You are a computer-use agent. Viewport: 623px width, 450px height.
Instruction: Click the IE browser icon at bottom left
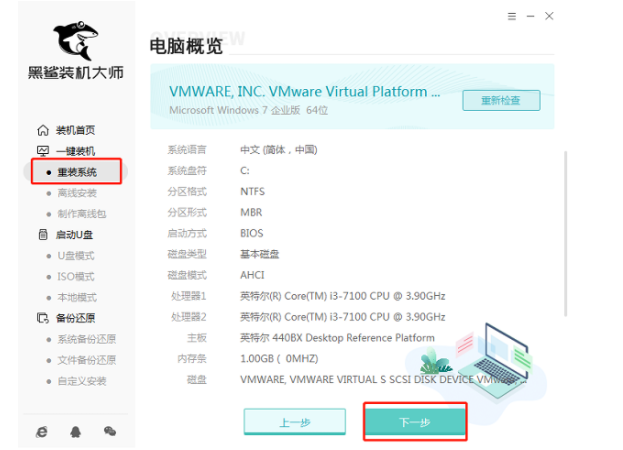coord(42,430)
